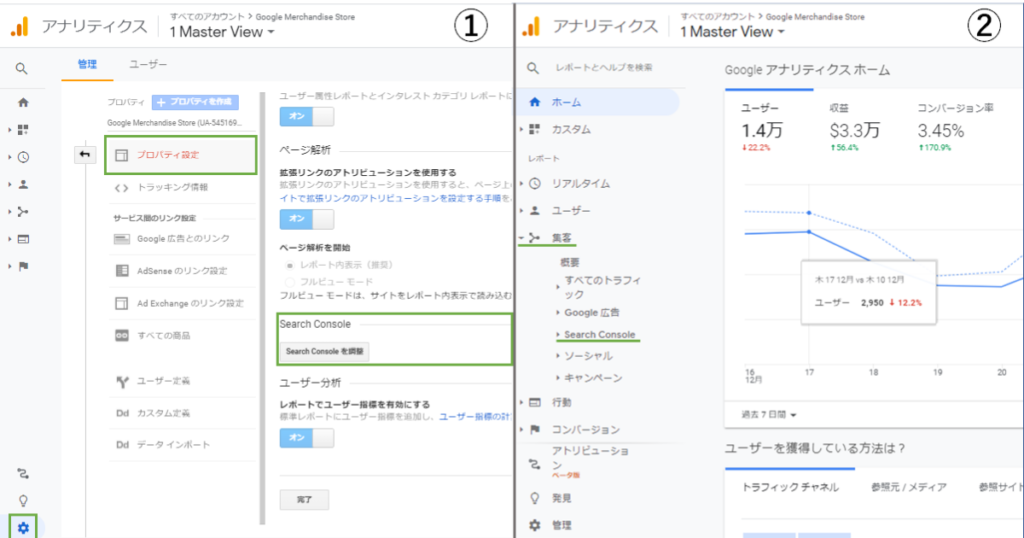Click Analytics logo in left panel header

tap(20, 26)
